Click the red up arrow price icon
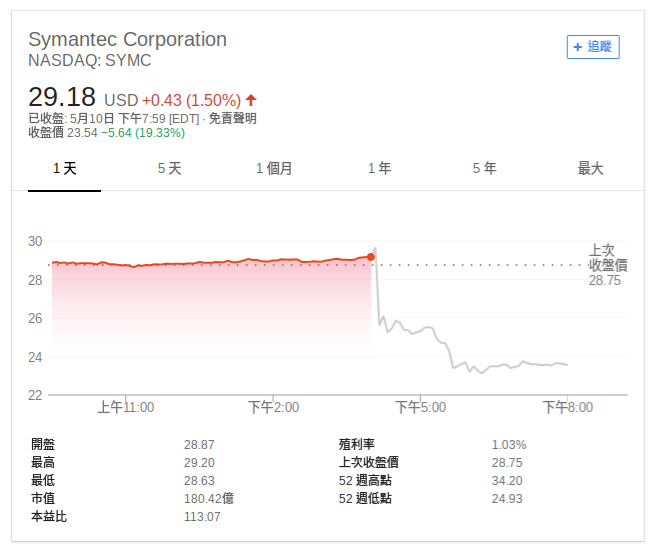The height and width of the screenshot is (551, 654). click(x=251, y=100)
